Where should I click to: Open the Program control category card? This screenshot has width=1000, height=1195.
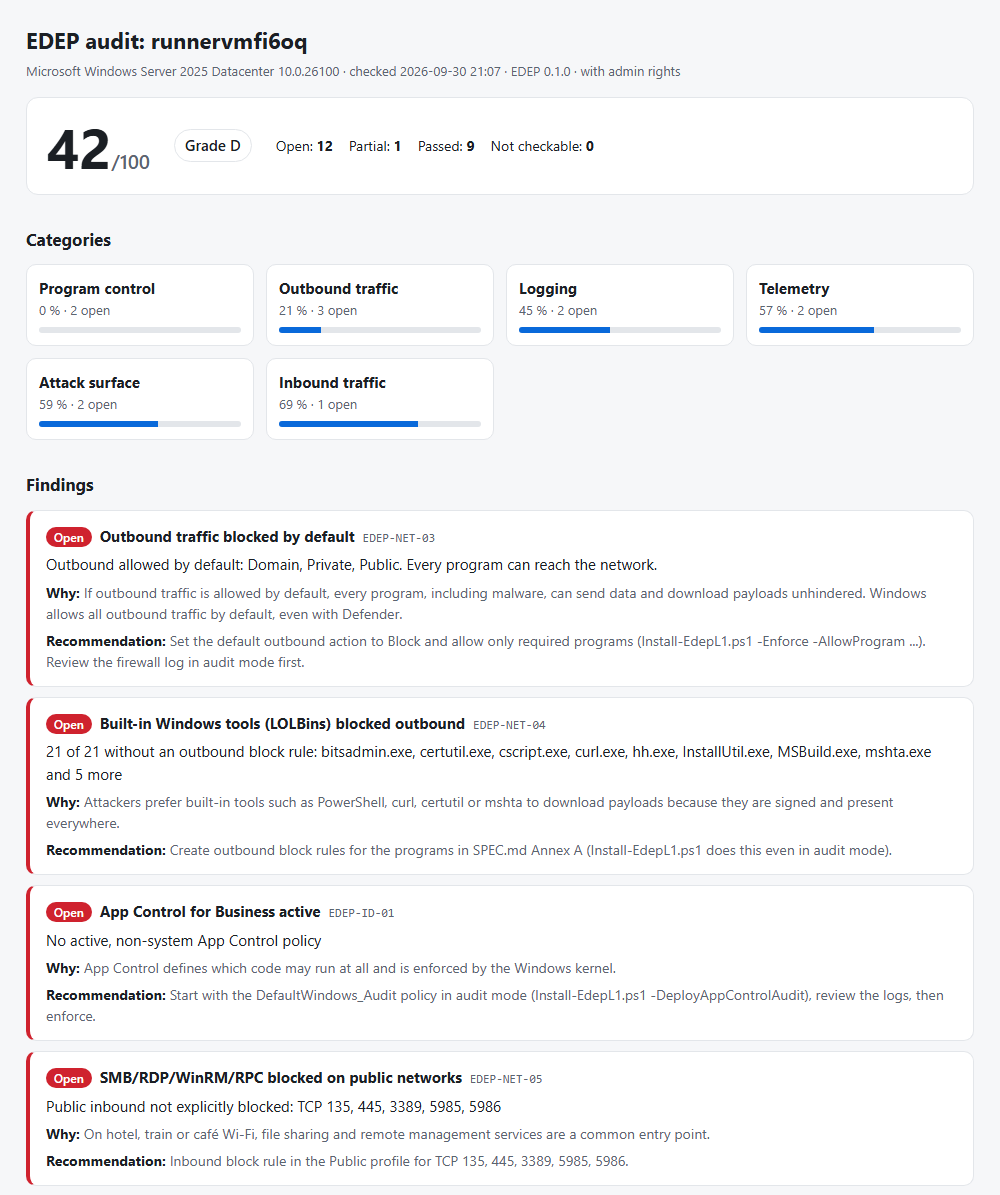click(x=140, y=305)
